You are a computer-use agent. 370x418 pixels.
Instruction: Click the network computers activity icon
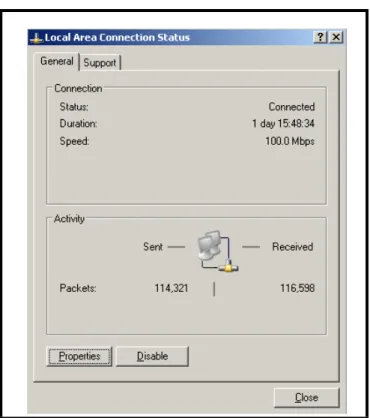coord(218,251)
